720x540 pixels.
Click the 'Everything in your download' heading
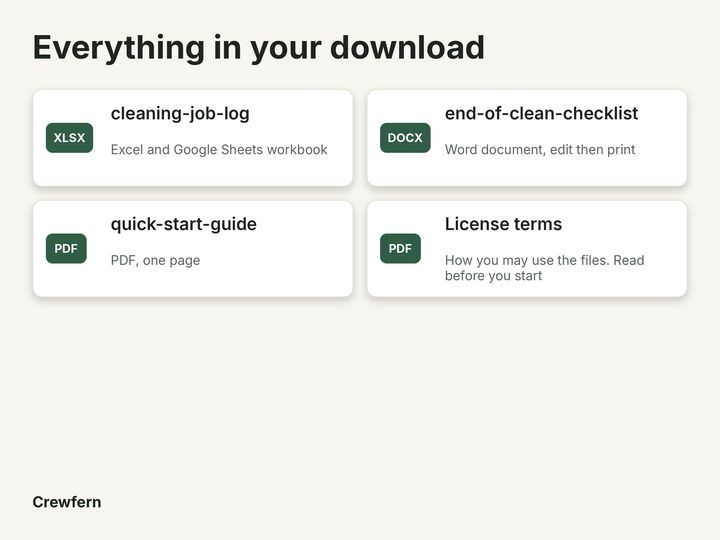click(x=259, y=48)
